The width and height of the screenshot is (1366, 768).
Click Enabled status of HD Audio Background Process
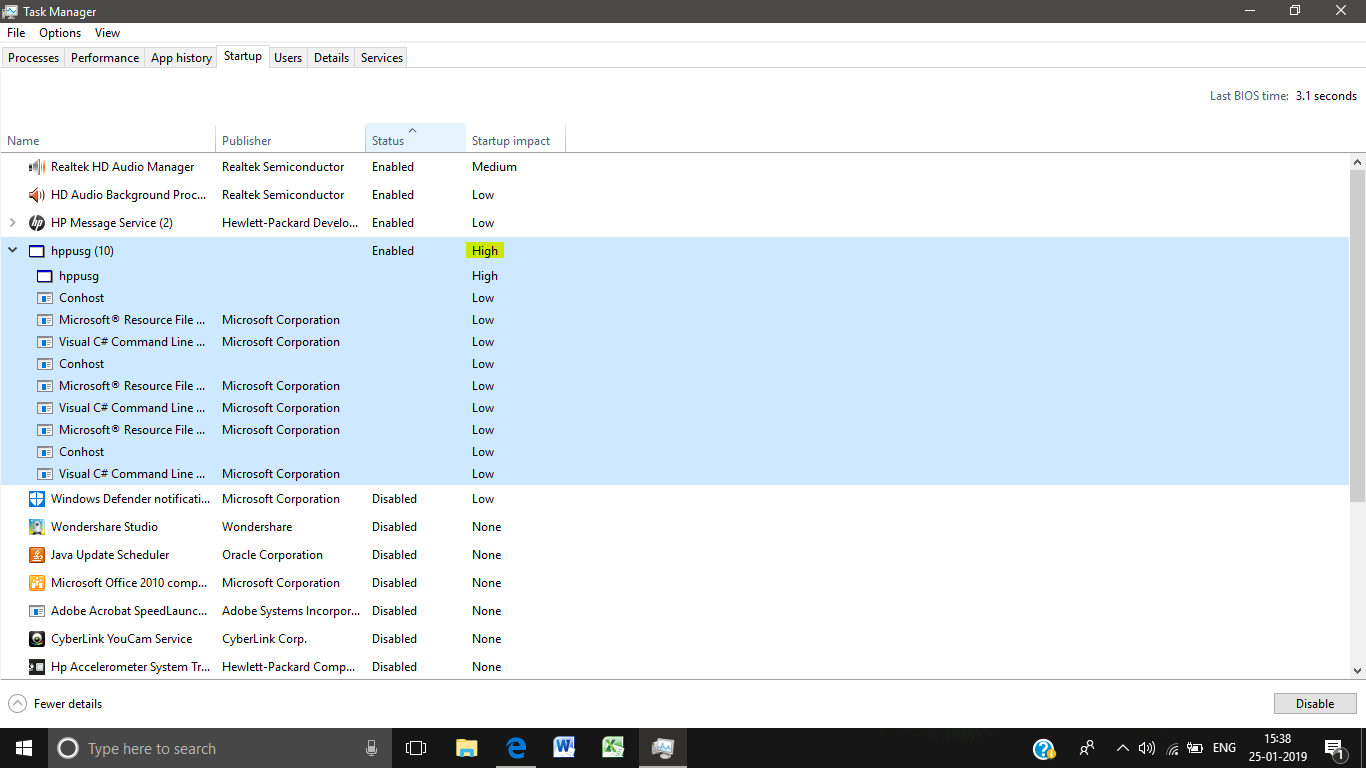coord(393,195)
